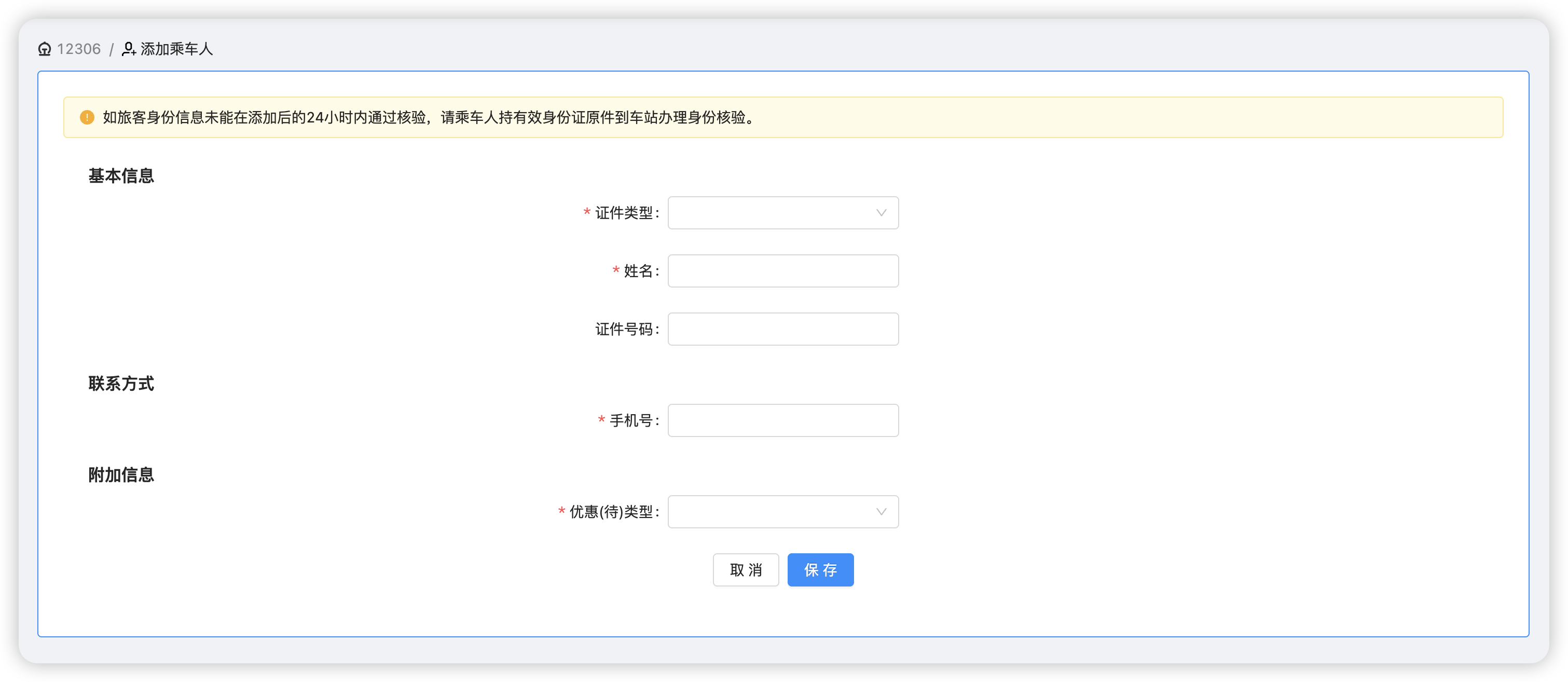Open the 优惠(待)类型 dropdown
The height and width of the screenshot is (682, 1568).
click(x=783, y=512)
